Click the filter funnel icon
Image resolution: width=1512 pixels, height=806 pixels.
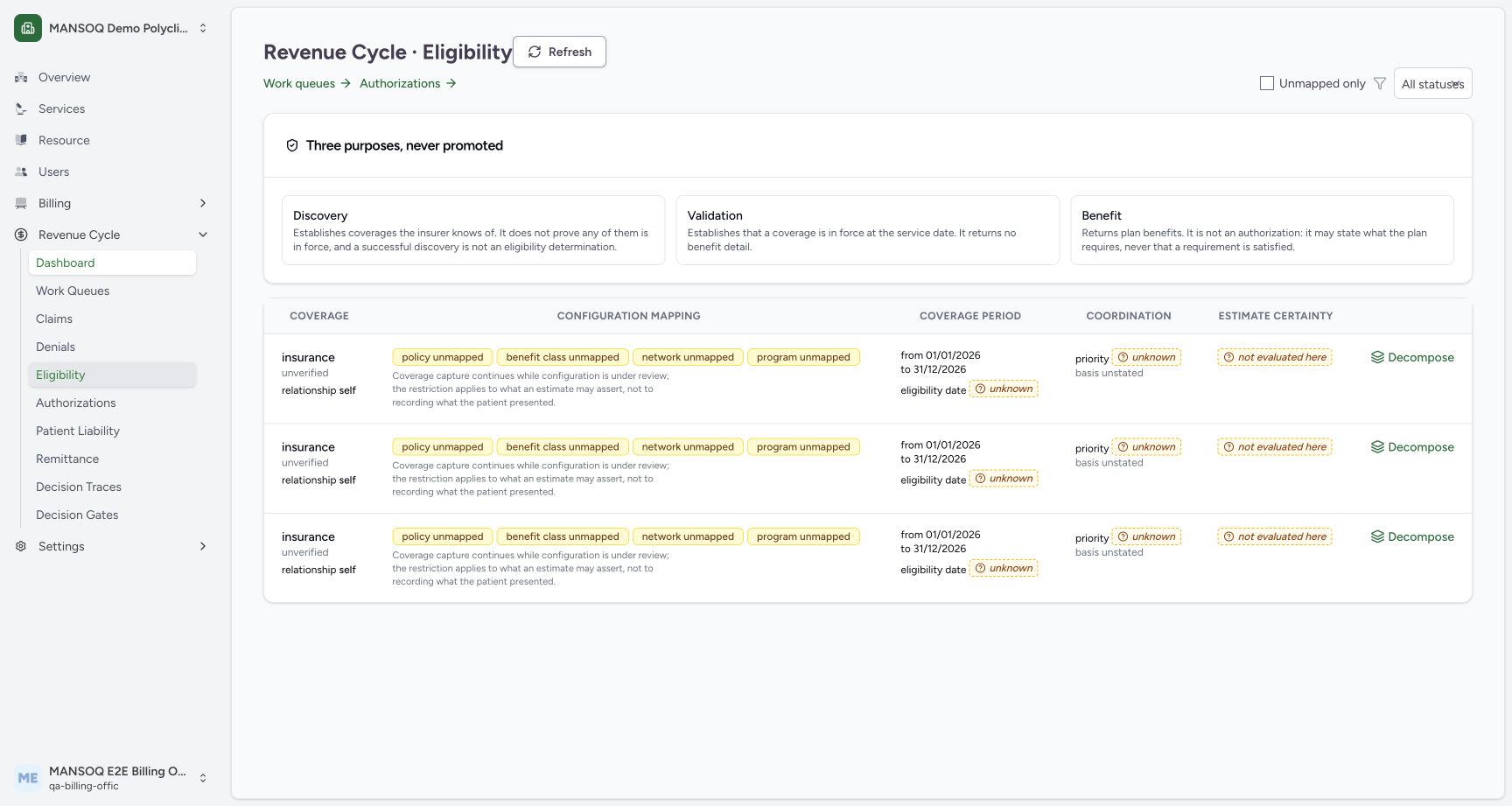(1380, 83)
